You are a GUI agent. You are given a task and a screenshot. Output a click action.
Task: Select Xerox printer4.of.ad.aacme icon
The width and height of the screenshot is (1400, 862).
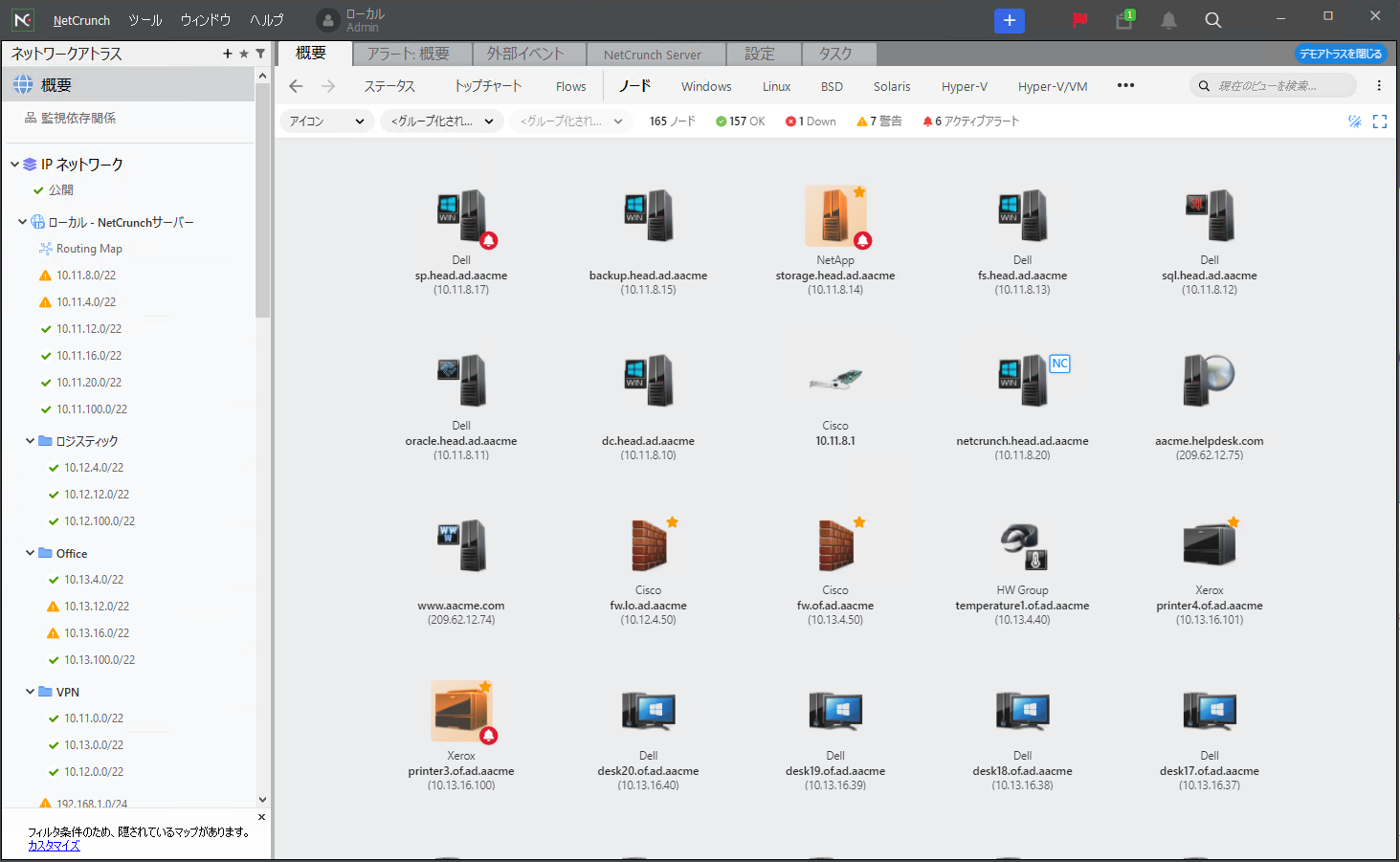(x=1210, y=544)
